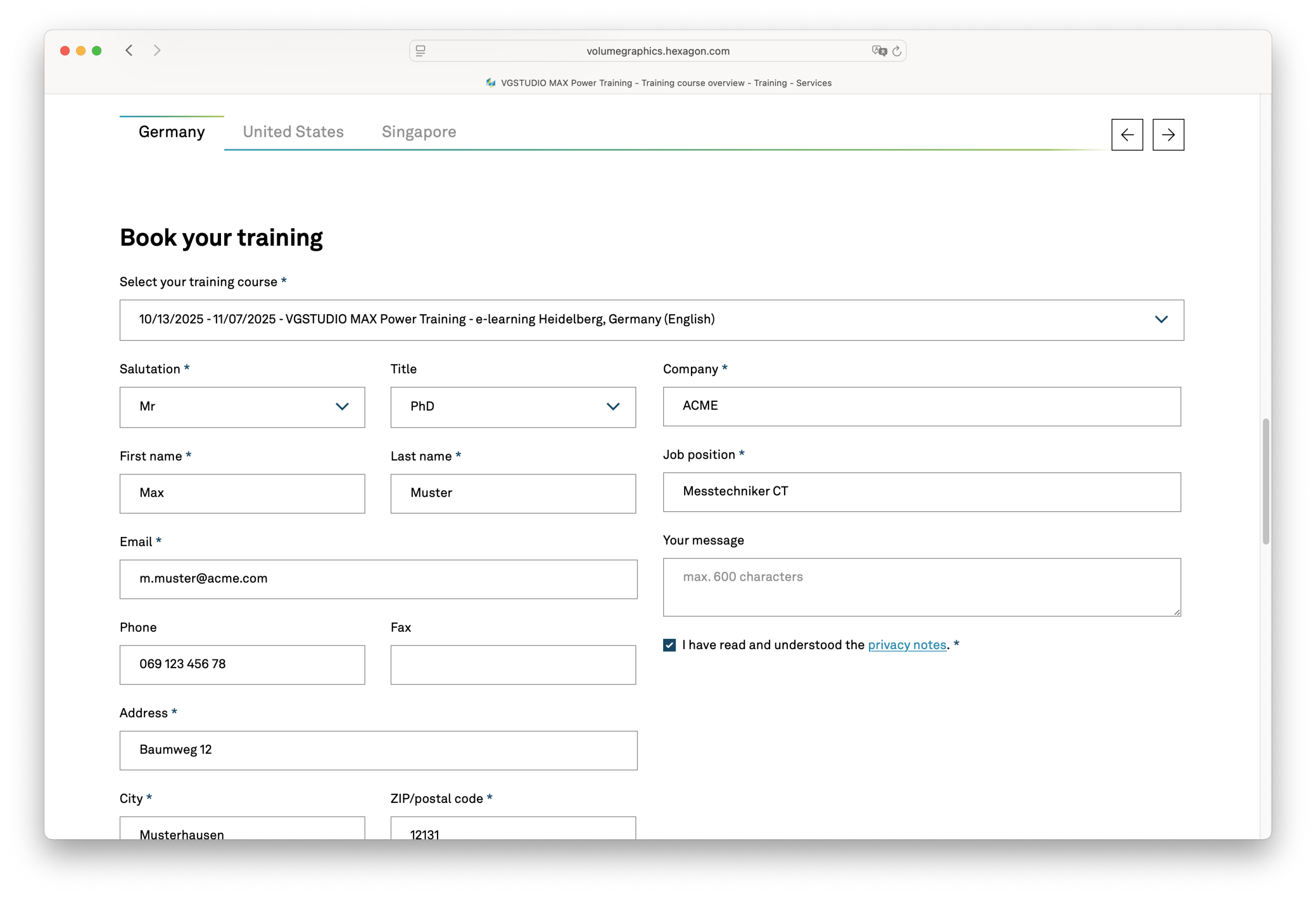
Task: Click the VGSTUDIO MAX Power Training page title tab
Action: [x=658, y=83]
